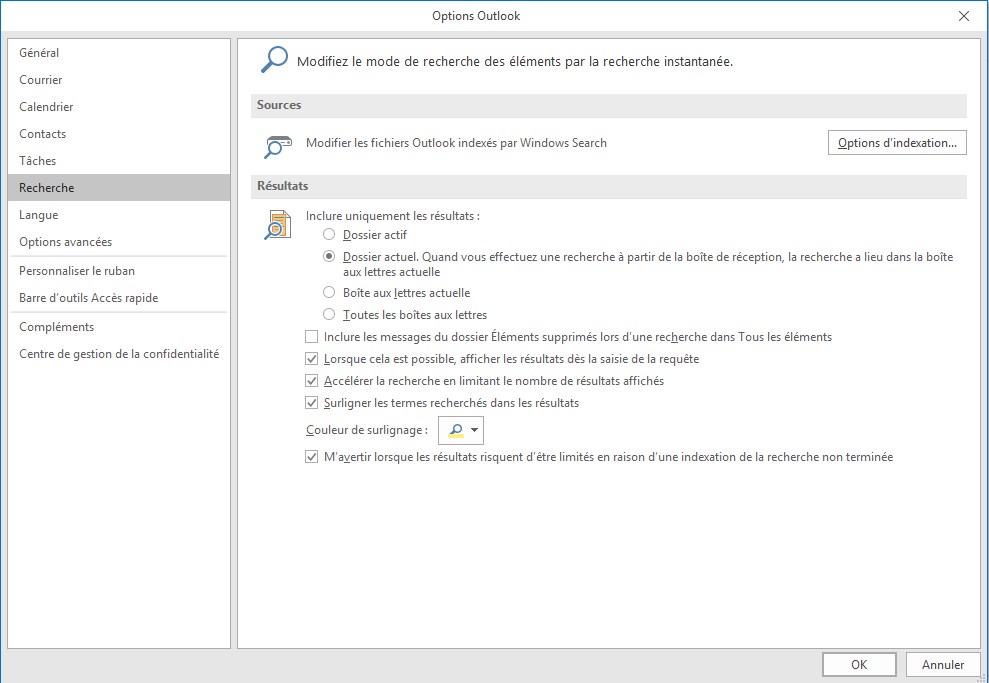Open the Langue options page
Screen dimensions: 989x683
click(119, 215)
